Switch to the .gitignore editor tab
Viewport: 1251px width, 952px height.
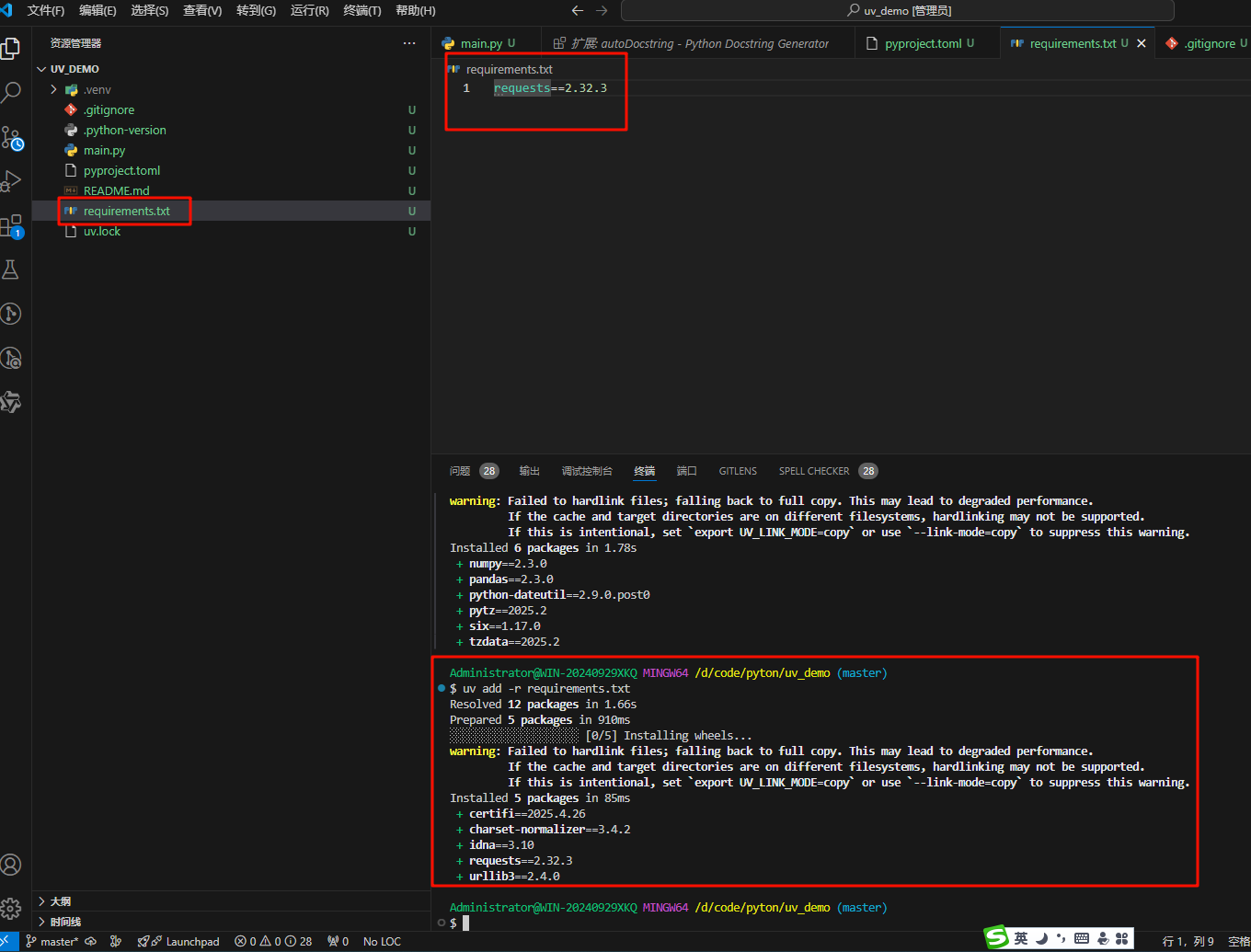(x=1204, y=43)
